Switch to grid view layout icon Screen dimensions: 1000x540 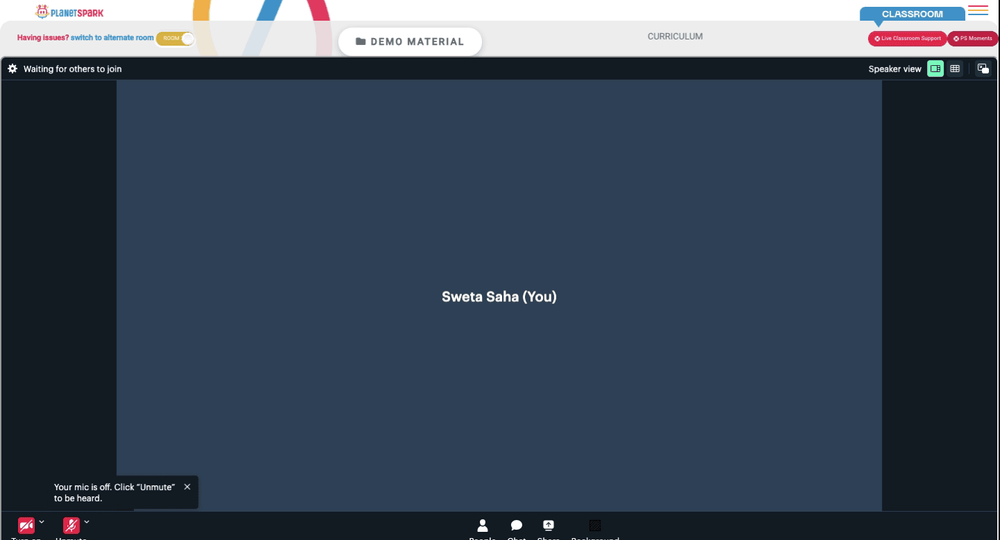(955, 69)
